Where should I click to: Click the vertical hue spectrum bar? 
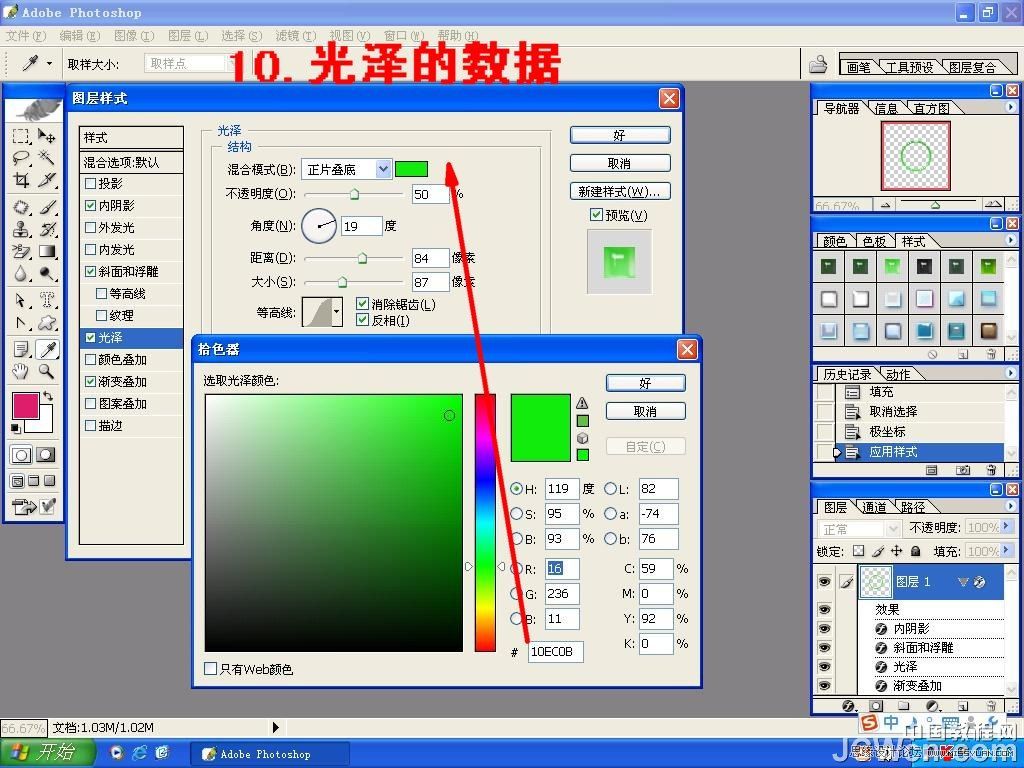pyautogui.click(x=485, y=522)
